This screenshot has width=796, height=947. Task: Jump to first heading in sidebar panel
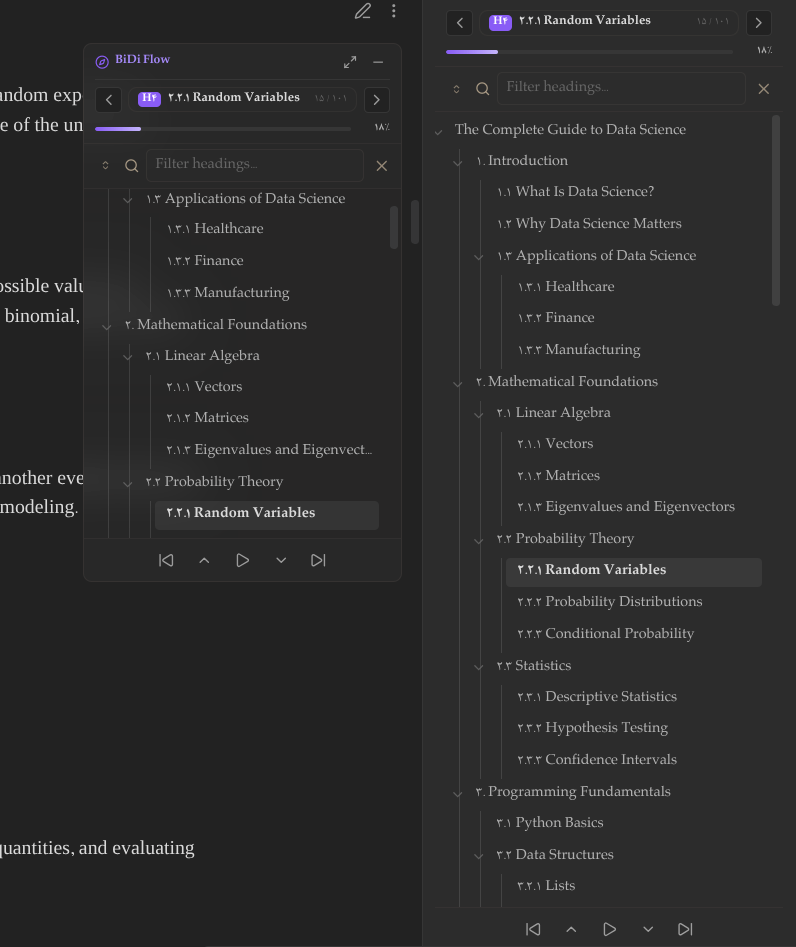533,929
